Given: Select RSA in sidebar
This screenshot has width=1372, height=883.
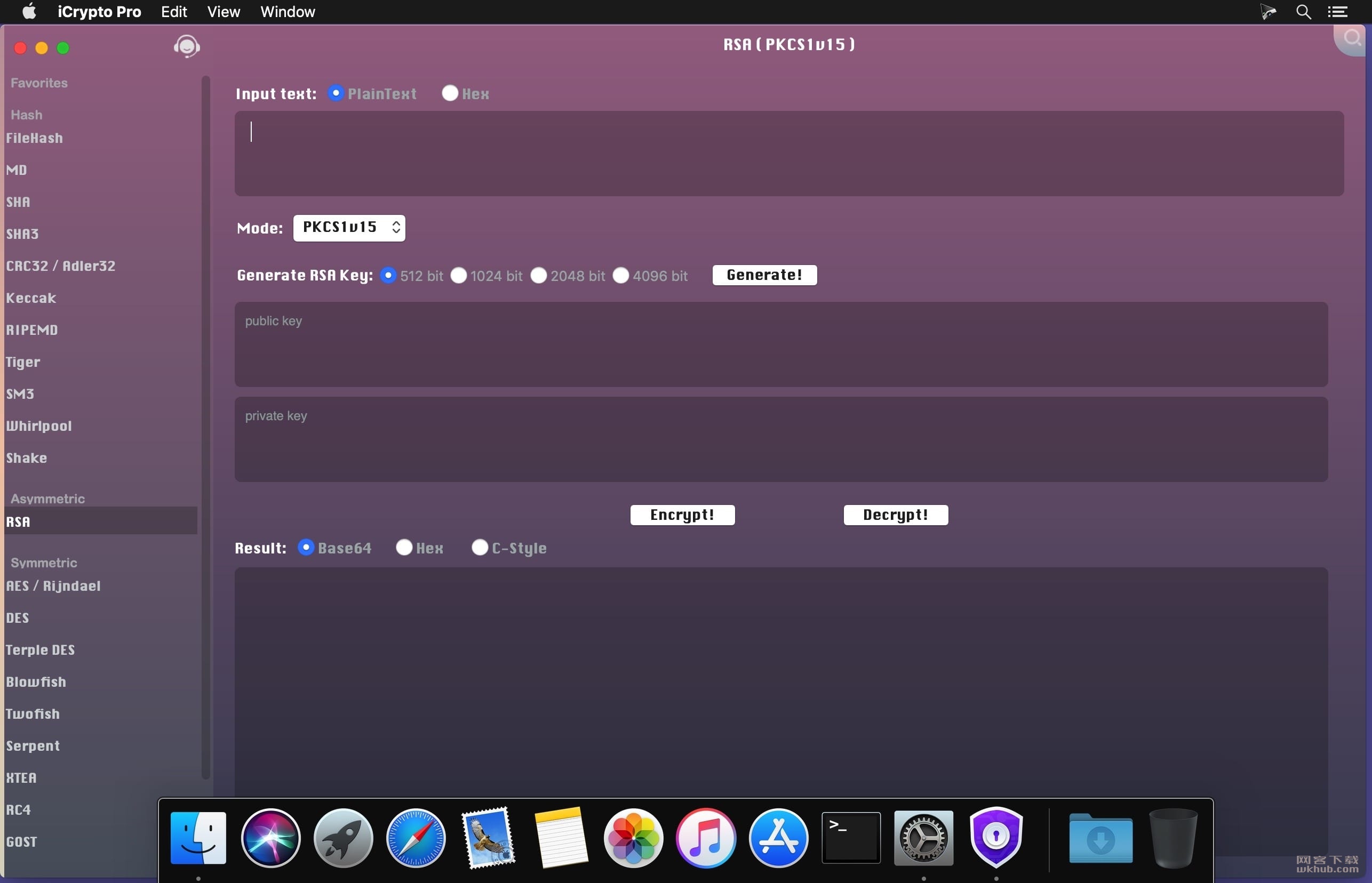Looking at the screenshot, I should (100, 520).
